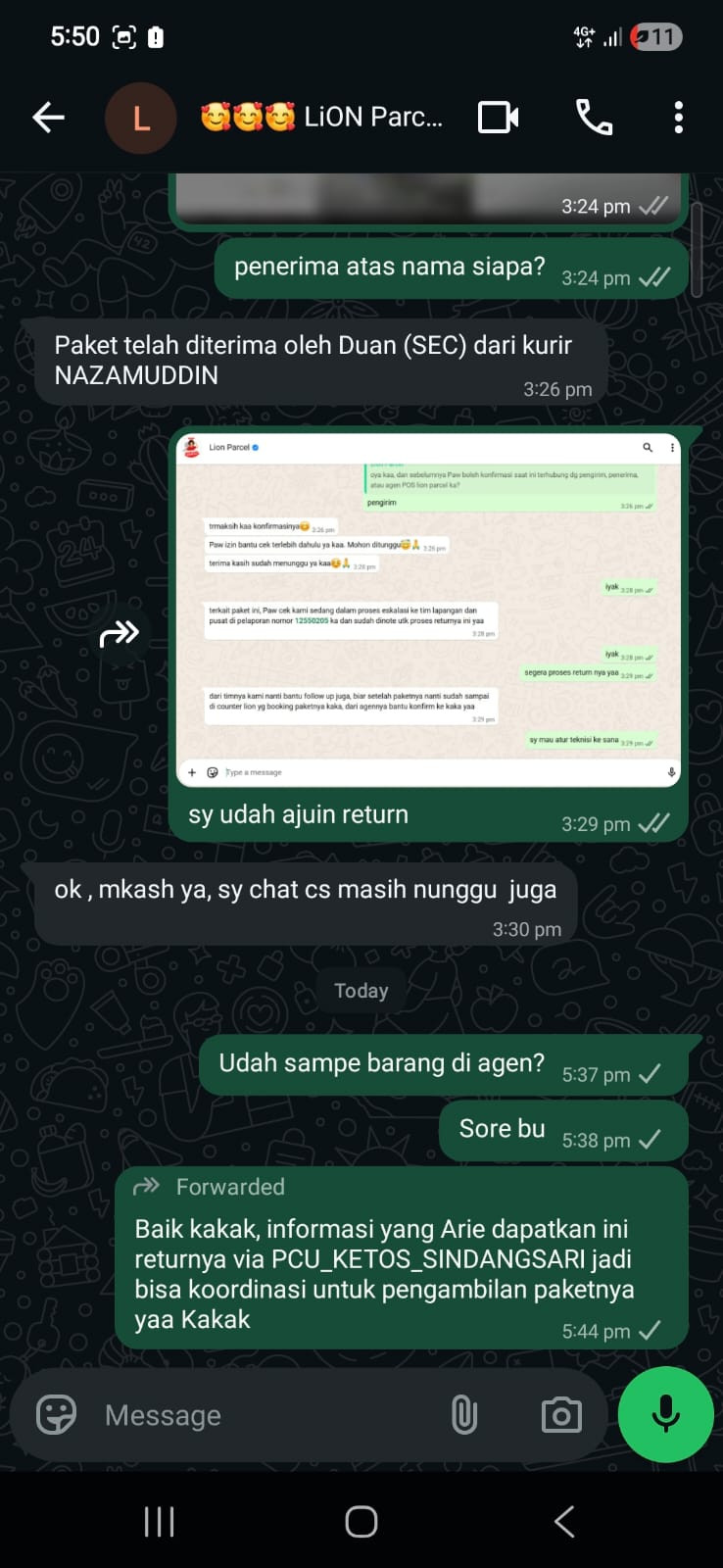Open the contact avatar with letter L
Viewport: 723px width, 1568px height.
(x=141, y=119)
